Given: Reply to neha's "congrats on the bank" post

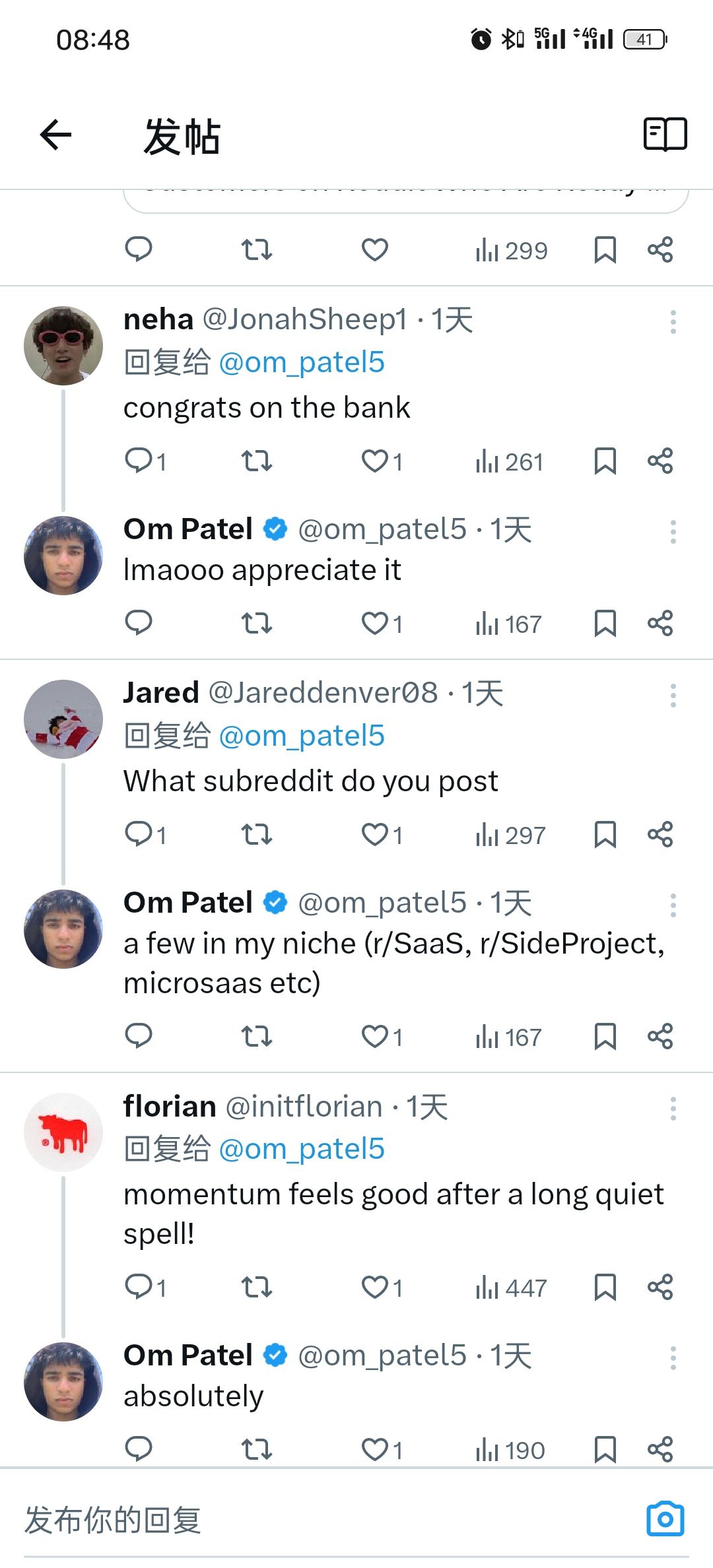Looking at the screenshot, I should [x=139, y=461].
